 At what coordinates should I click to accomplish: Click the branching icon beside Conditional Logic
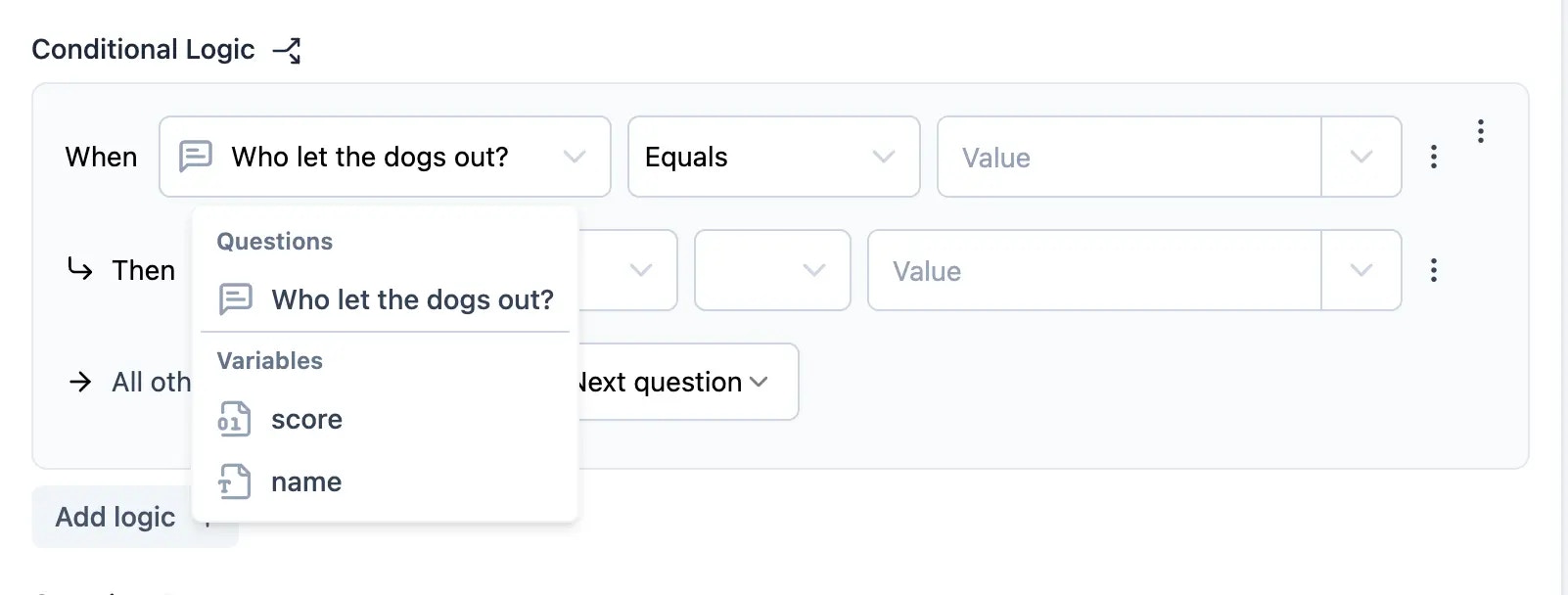[287, 50]
